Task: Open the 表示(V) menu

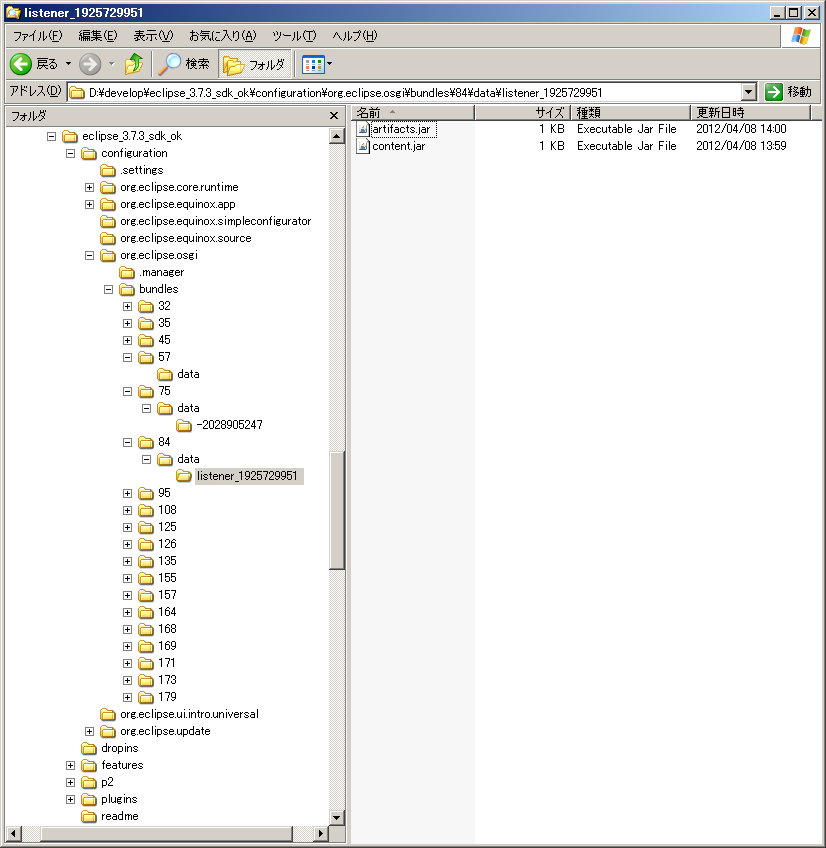Action: 153,36
